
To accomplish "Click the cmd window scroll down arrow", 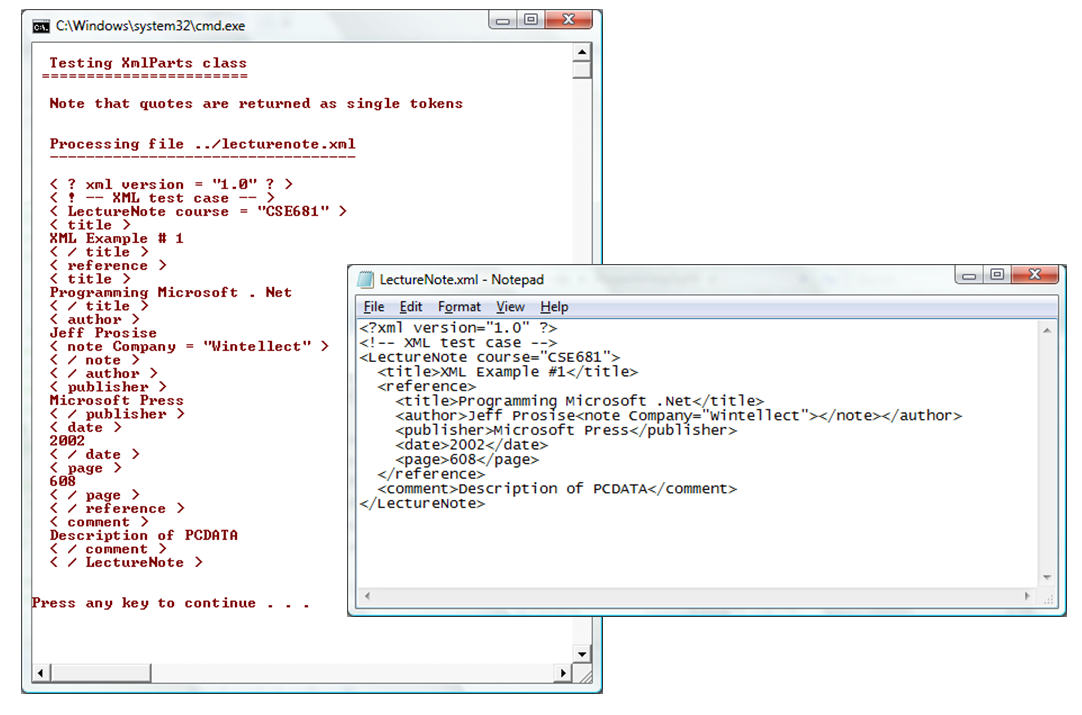I will pos(582,654).
